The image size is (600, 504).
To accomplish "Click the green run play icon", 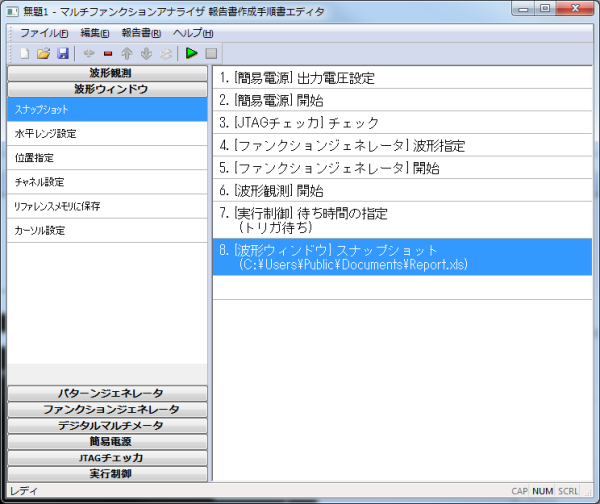I will pyautogui.click(x=191, y=53).
